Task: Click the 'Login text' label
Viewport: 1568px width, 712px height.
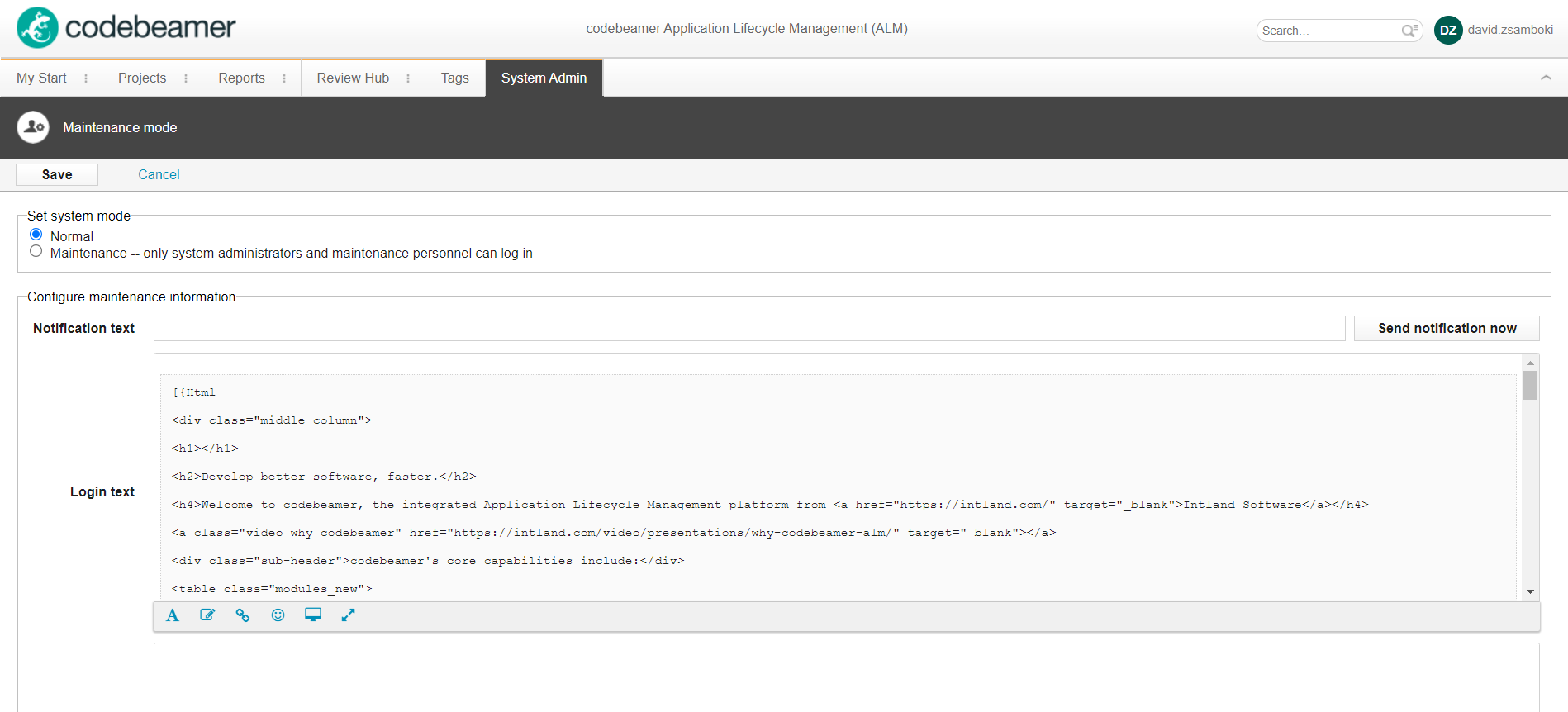Action: tap(102, 491)
